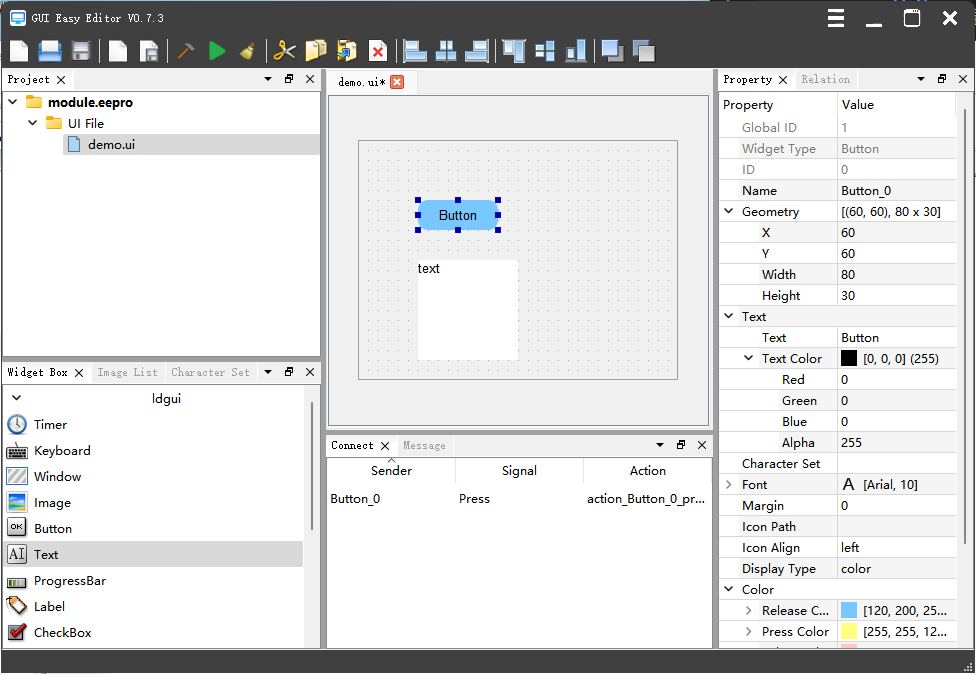976x674 pixels.
Task: Save the current UI file (page with disk icon)
Action: tap(149, 51)
